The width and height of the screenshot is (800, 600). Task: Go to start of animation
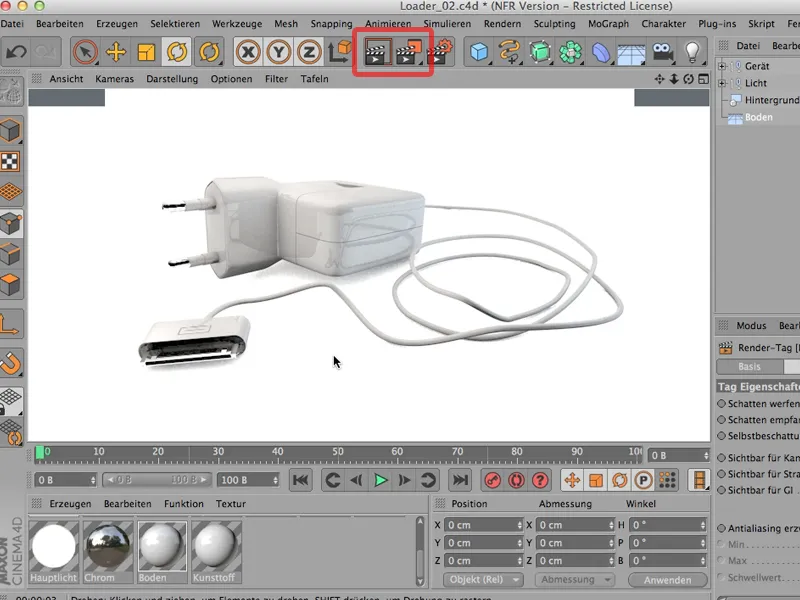point(301,480)
